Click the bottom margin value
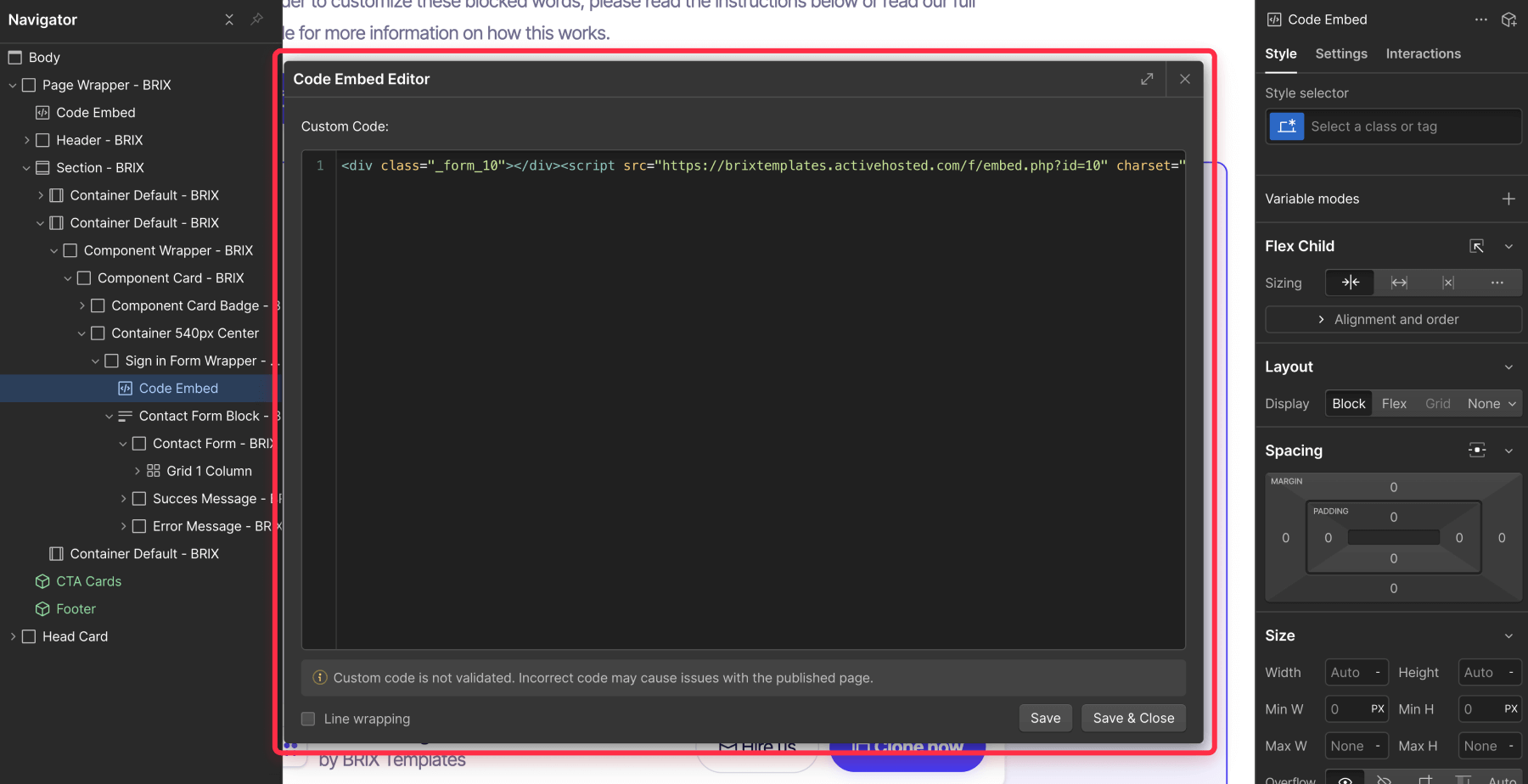The image size is (1528, 784). (1393, 588)
